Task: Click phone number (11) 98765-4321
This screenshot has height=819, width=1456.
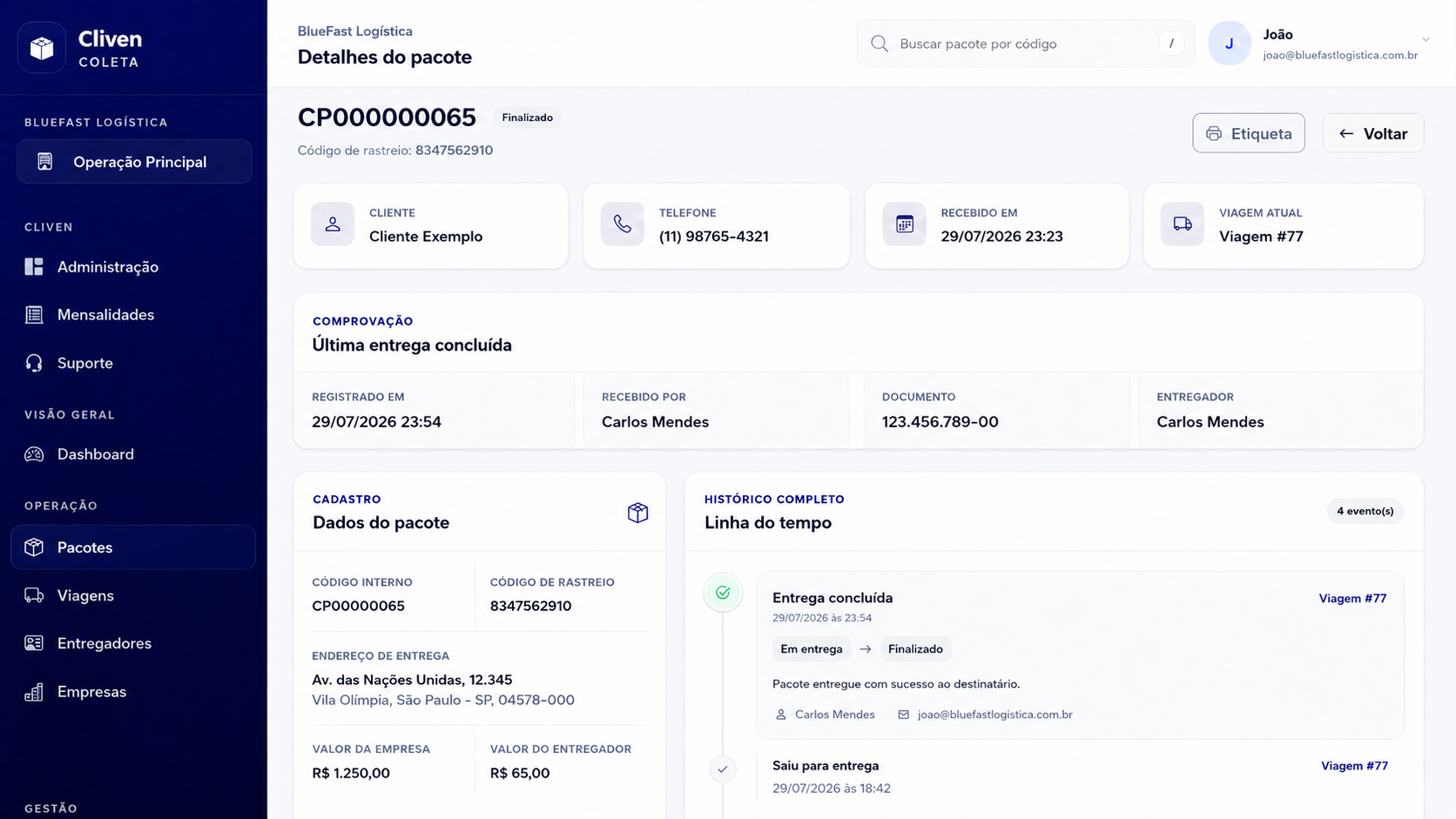Action: click(x=714, y=237)
